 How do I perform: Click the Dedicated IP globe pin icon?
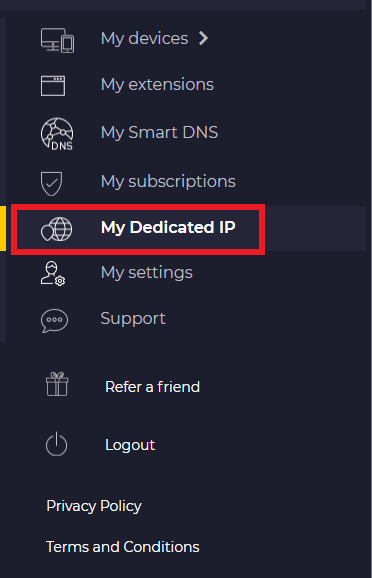(56, 229)
